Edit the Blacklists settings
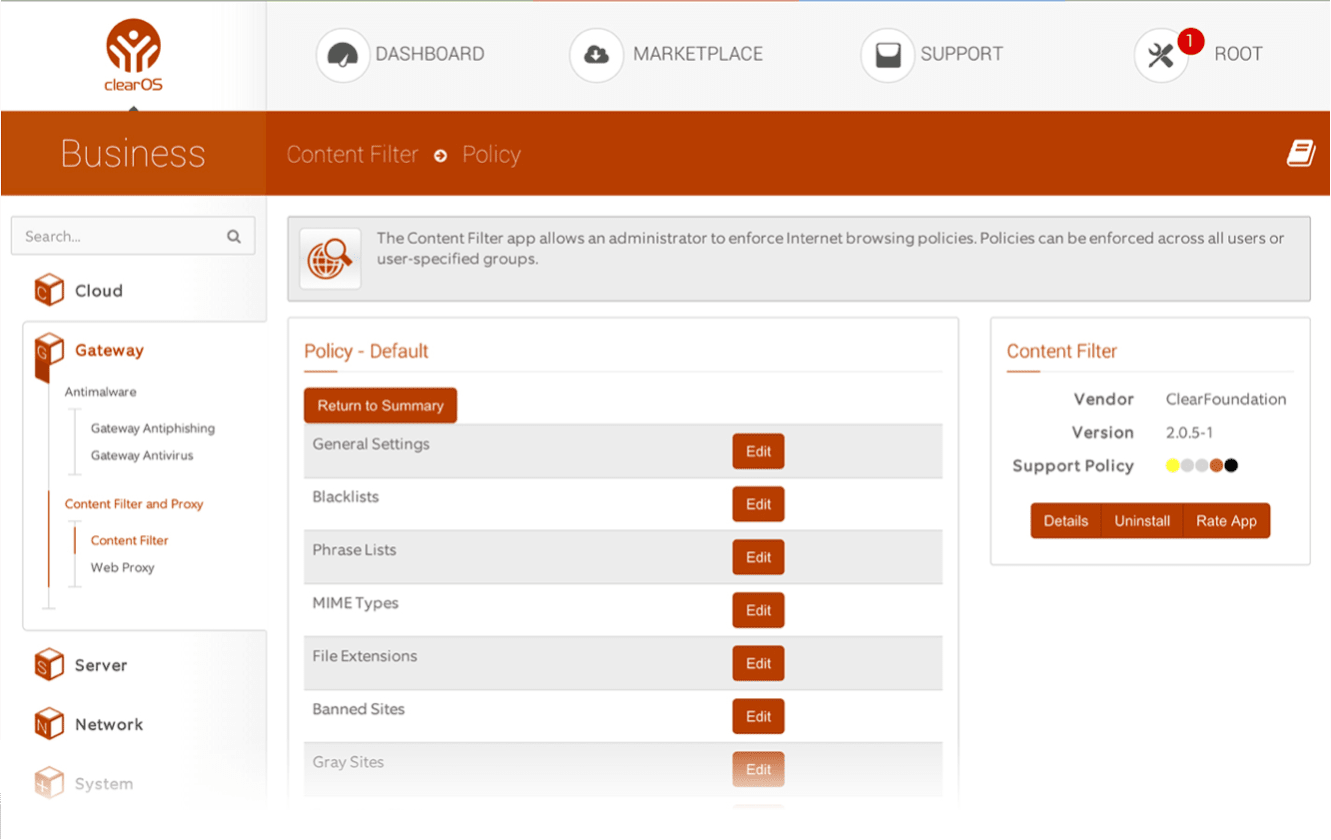 tap(758, 504)
